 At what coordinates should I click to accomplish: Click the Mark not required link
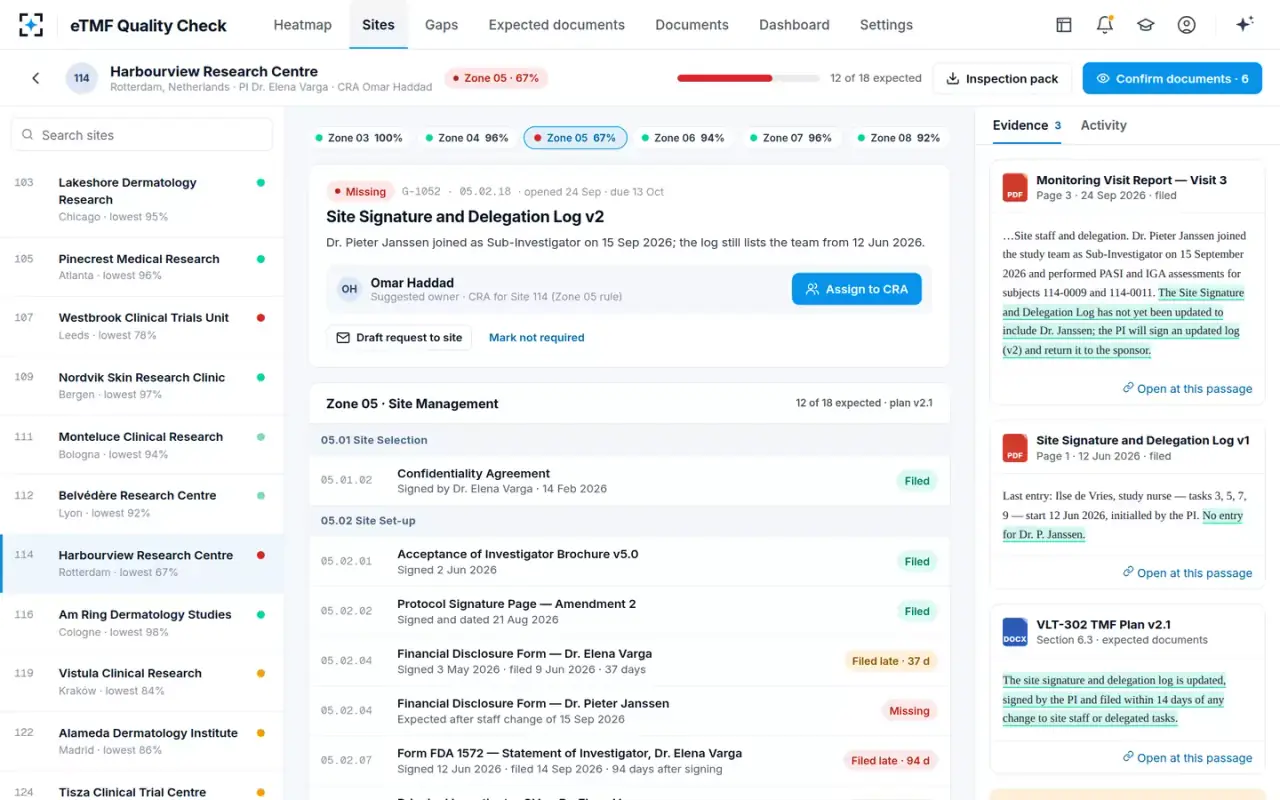(x=537, y=338)
